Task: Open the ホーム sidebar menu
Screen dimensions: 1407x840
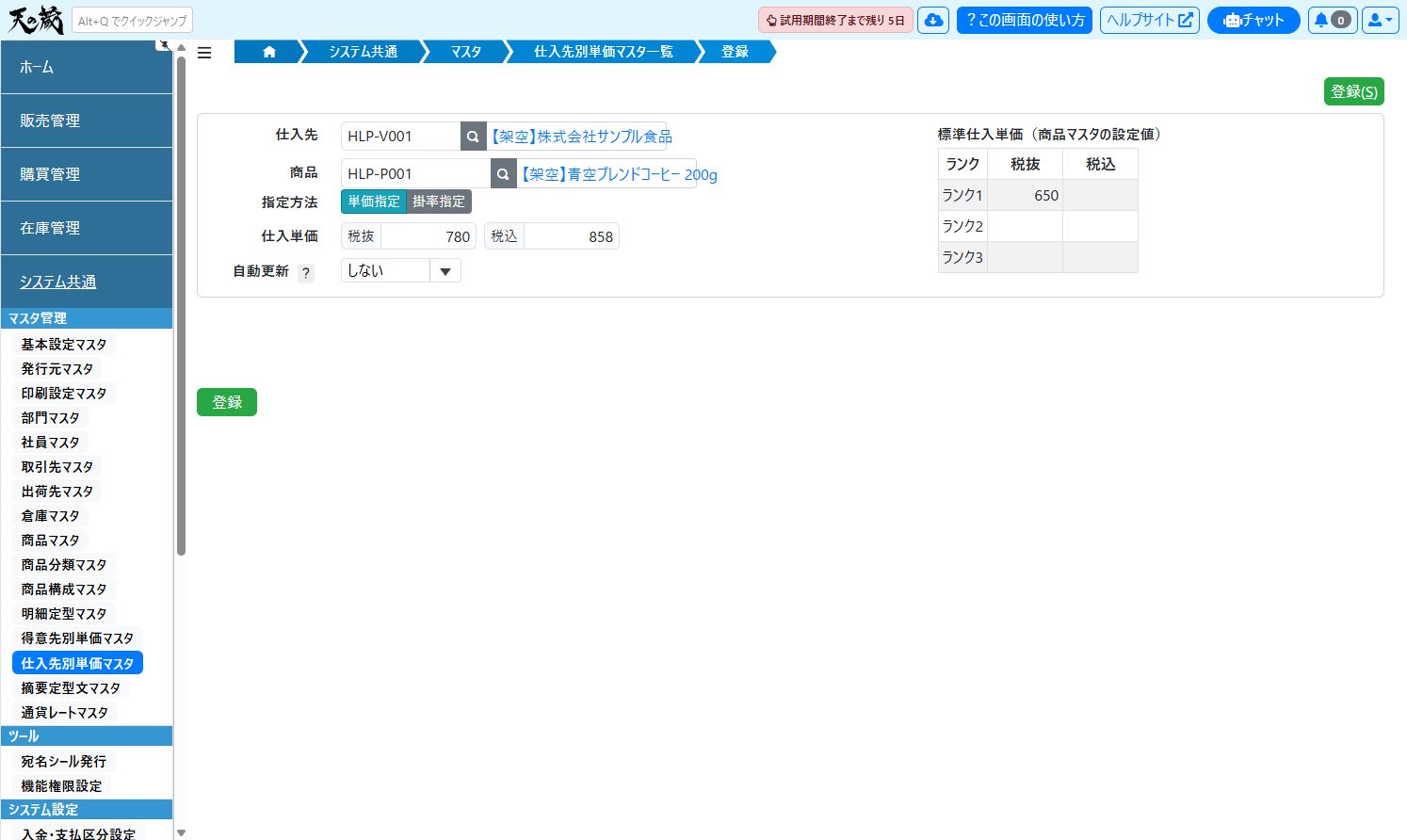Action: tap(87, 67)
